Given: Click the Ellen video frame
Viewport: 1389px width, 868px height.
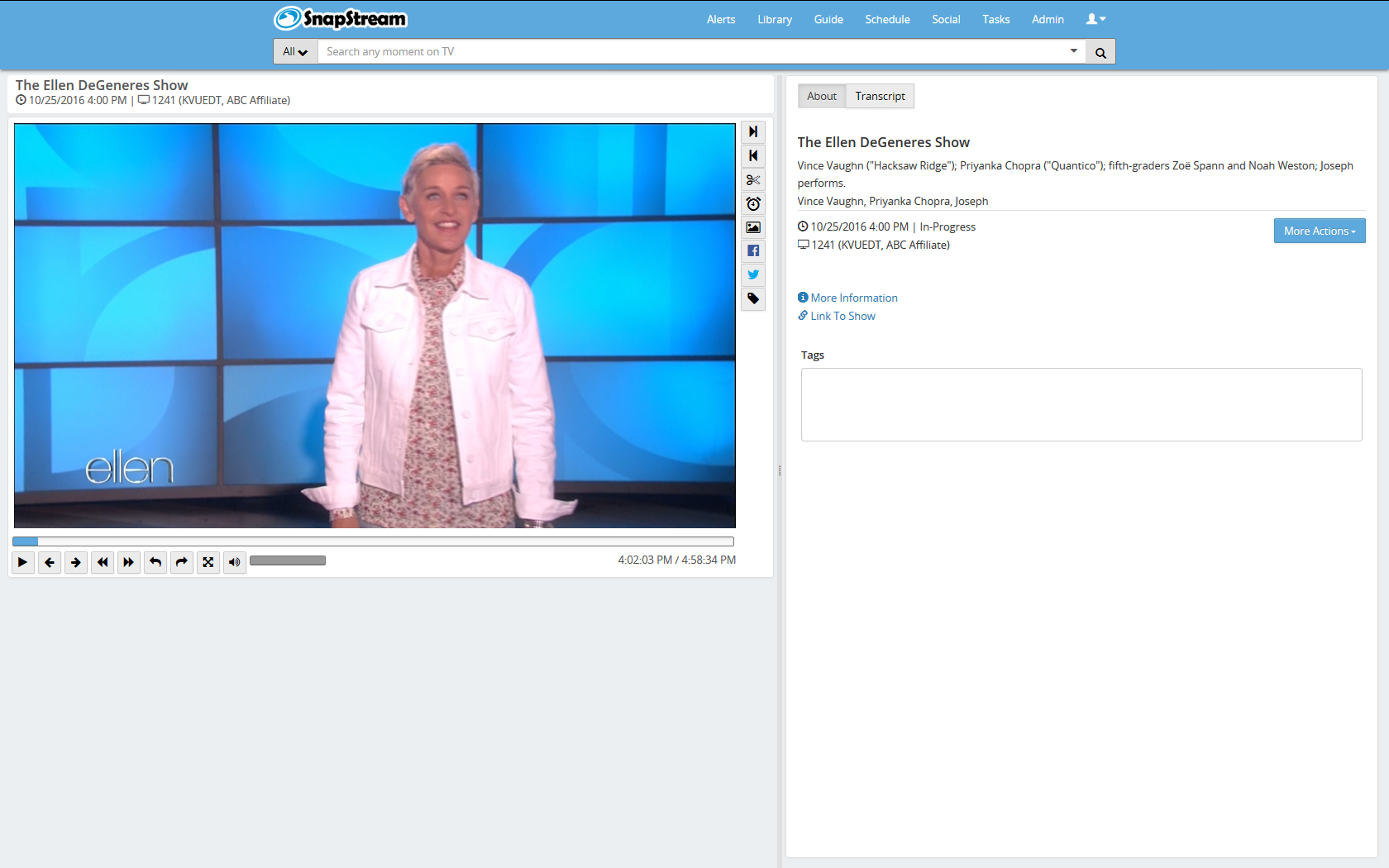Looking at the screenshot, I should coord(375,326).
